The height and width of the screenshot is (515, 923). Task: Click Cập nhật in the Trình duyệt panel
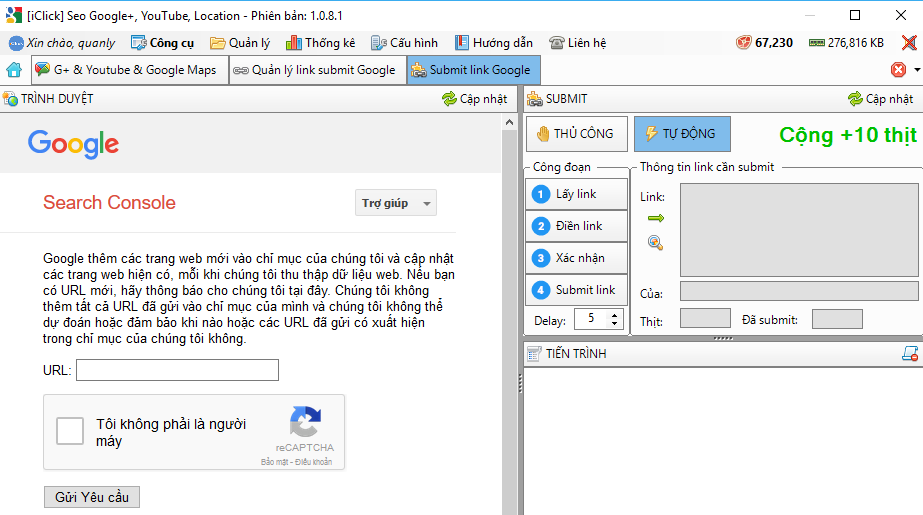(x=474, y=99)
